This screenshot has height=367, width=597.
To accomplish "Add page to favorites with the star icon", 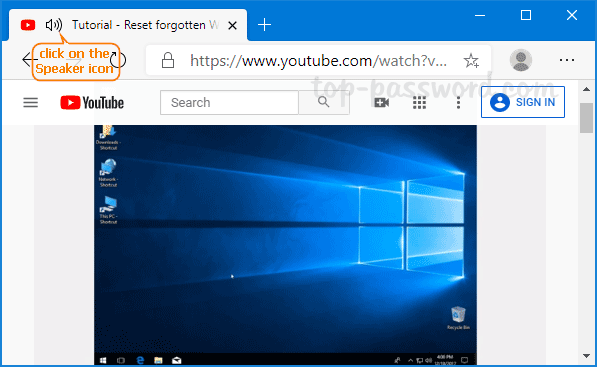I will click(471, 61).
